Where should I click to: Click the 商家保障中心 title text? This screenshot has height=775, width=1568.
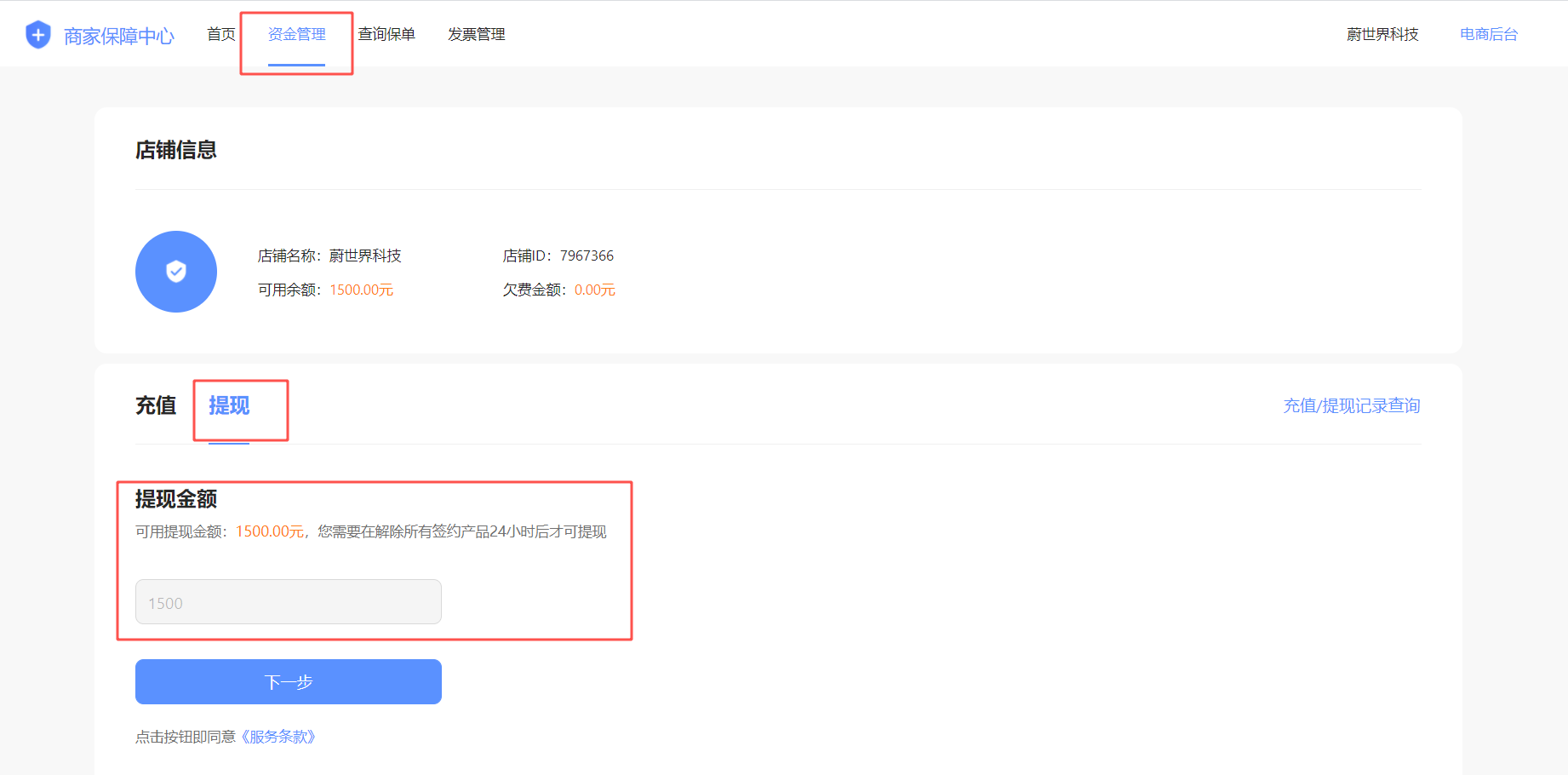click(x=119, y=36)
